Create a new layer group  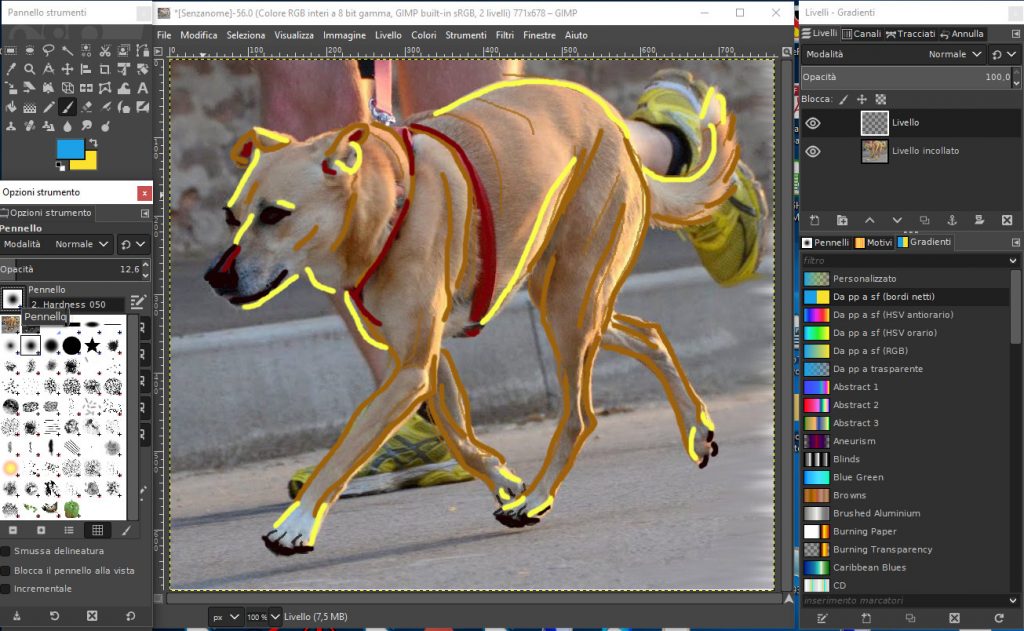pyautogui.click(x=842, y=220)
